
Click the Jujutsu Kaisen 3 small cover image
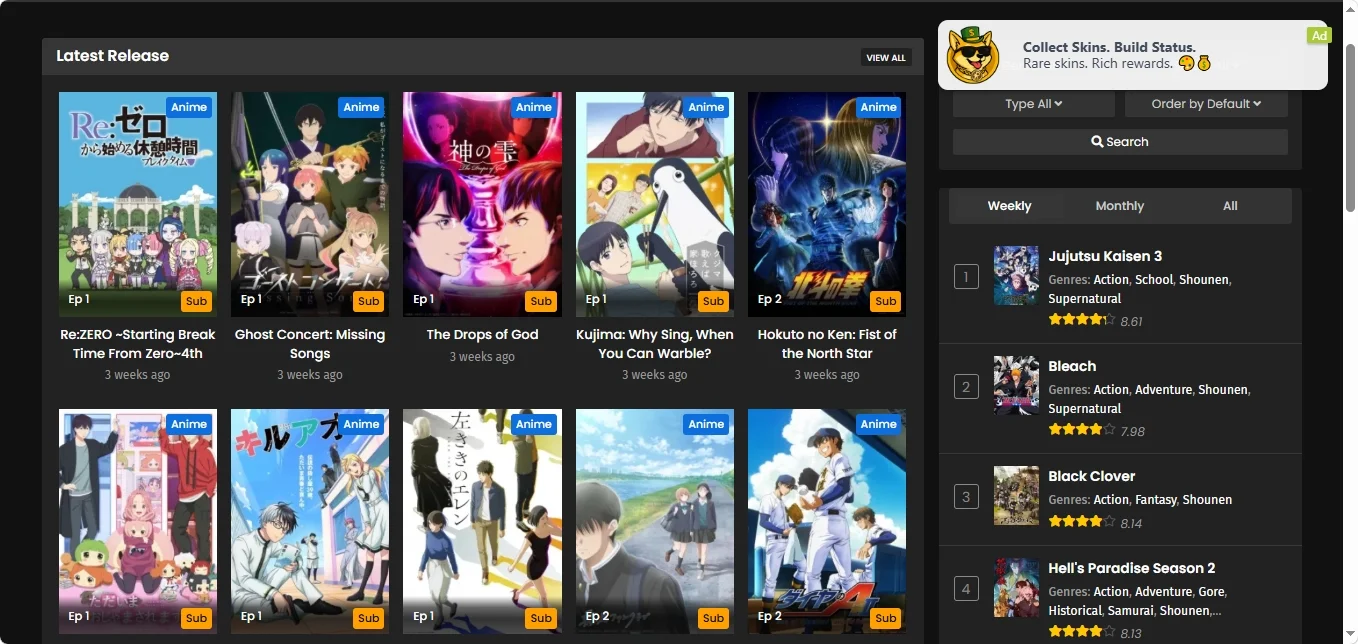[1016, 276]
